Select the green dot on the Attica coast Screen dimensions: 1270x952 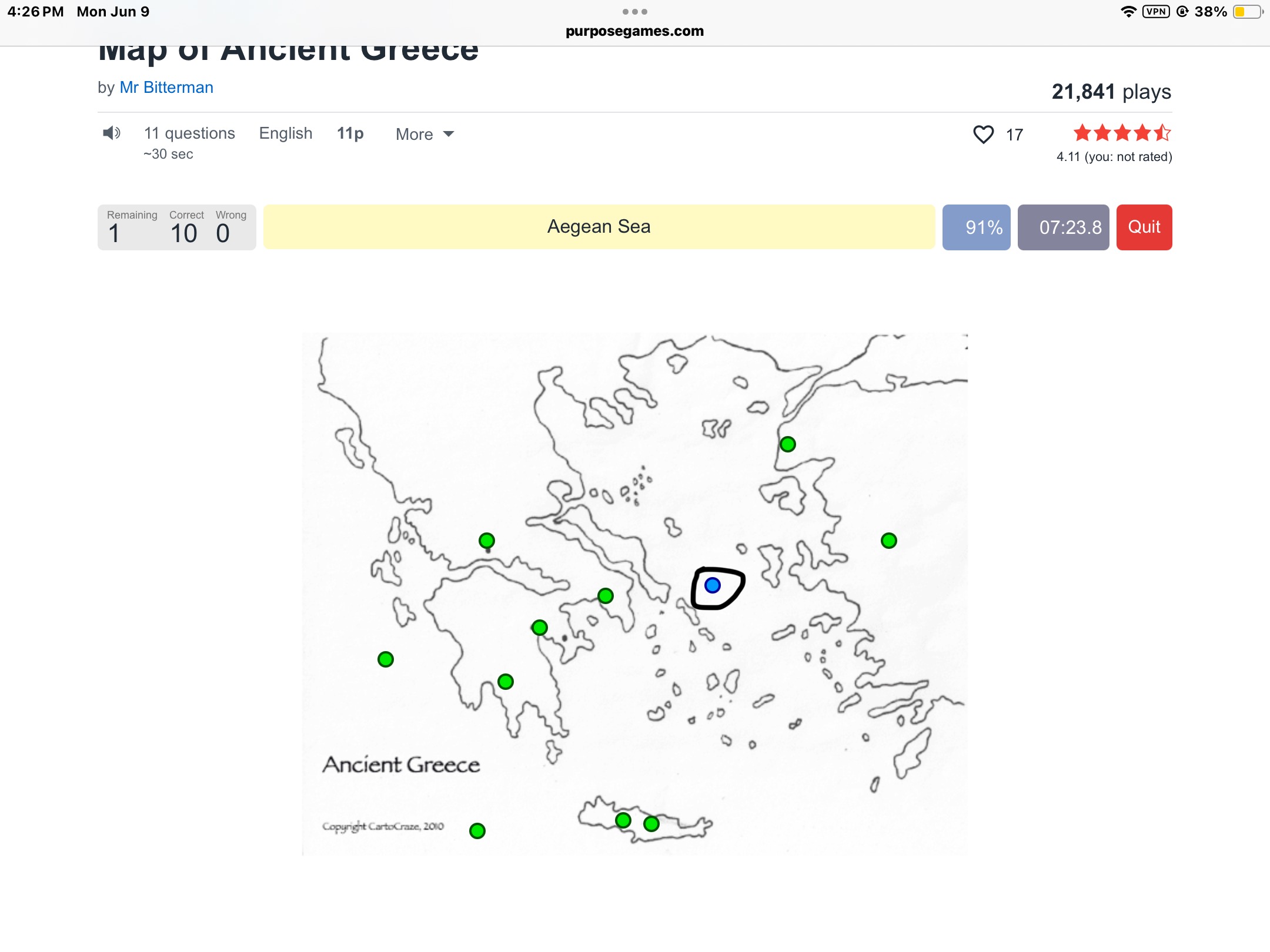(605, 596)
